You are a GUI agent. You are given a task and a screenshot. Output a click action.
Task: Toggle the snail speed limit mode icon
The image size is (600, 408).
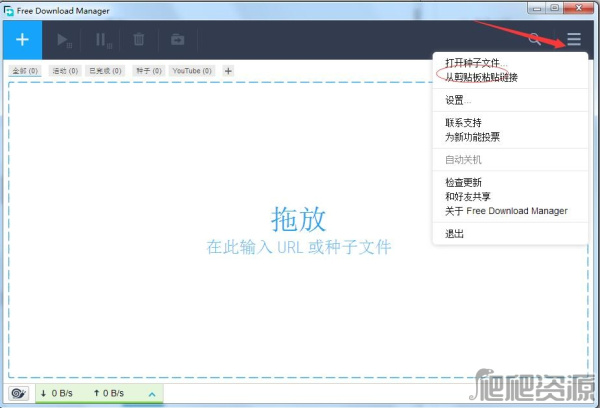(18, 393)
